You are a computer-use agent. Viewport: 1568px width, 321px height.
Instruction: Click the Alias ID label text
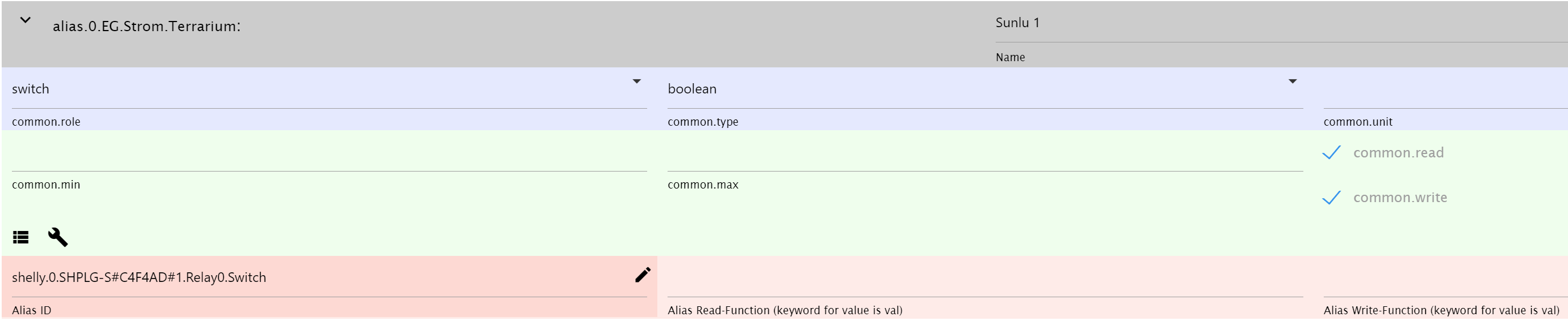(32, 311)
